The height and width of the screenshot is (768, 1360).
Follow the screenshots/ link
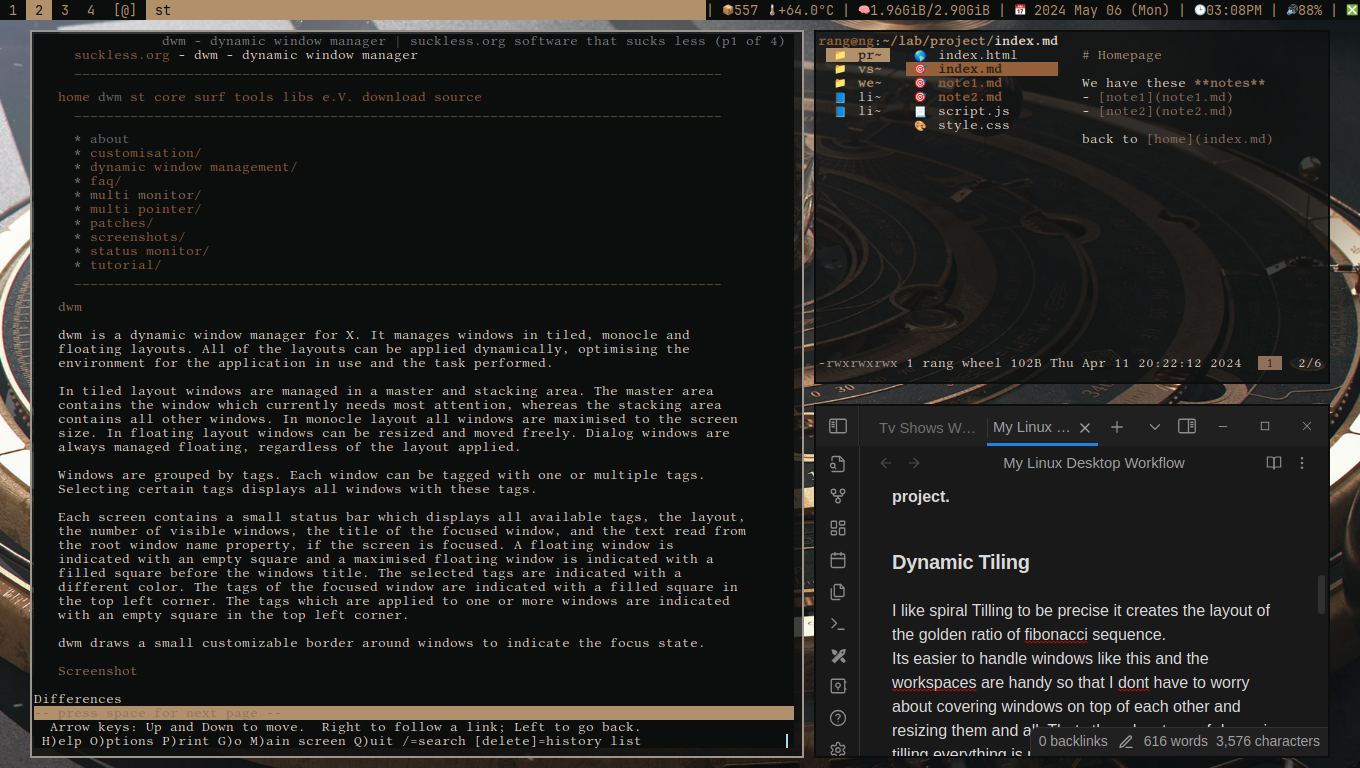pyautogui.click(x=138, y=237)
